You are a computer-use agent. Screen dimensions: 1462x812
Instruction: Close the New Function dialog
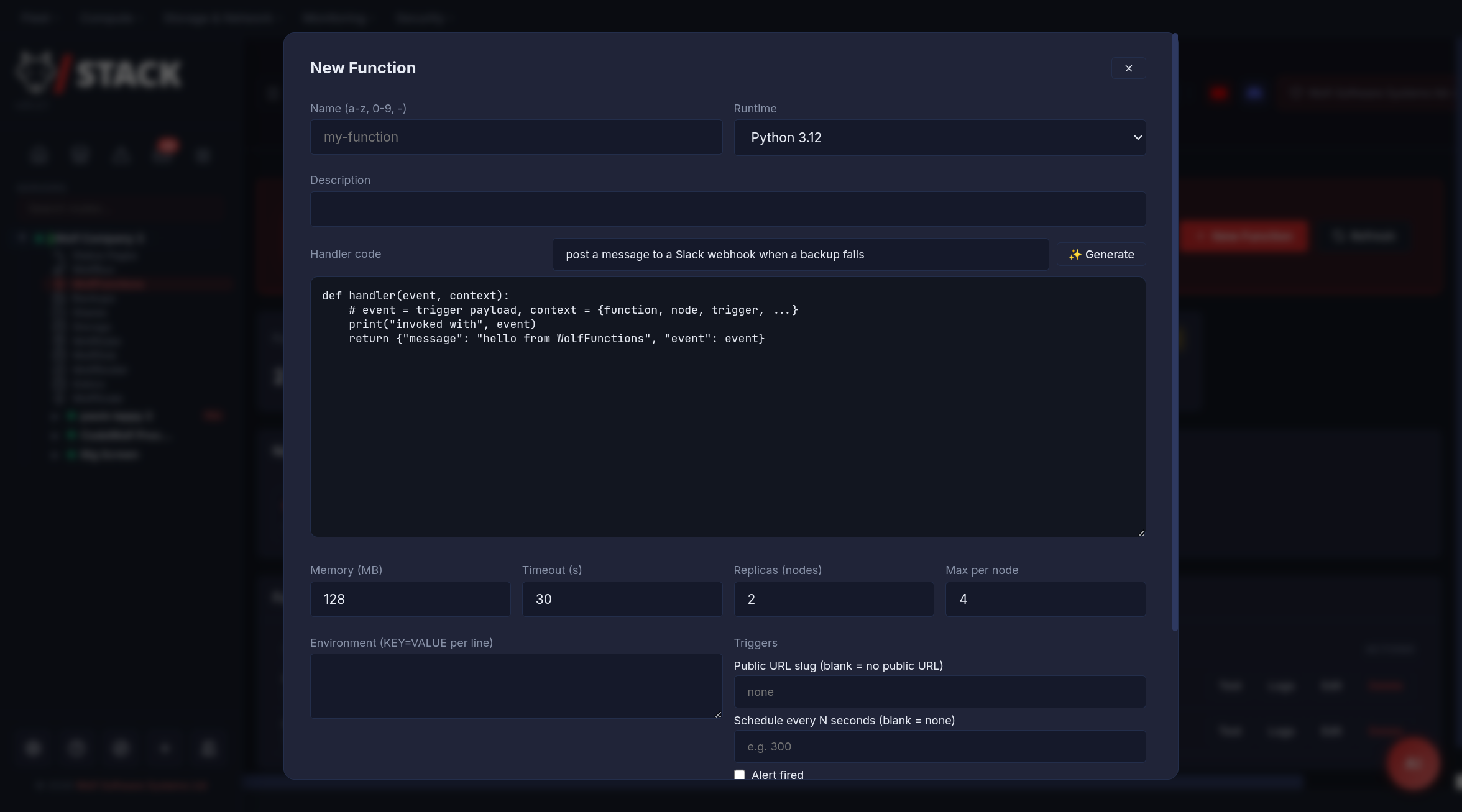(1128, 68)
